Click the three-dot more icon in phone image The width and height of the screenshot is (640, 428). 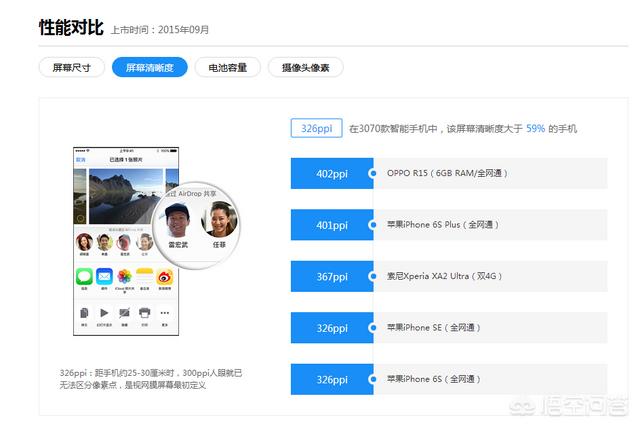[x=164, y=313]
